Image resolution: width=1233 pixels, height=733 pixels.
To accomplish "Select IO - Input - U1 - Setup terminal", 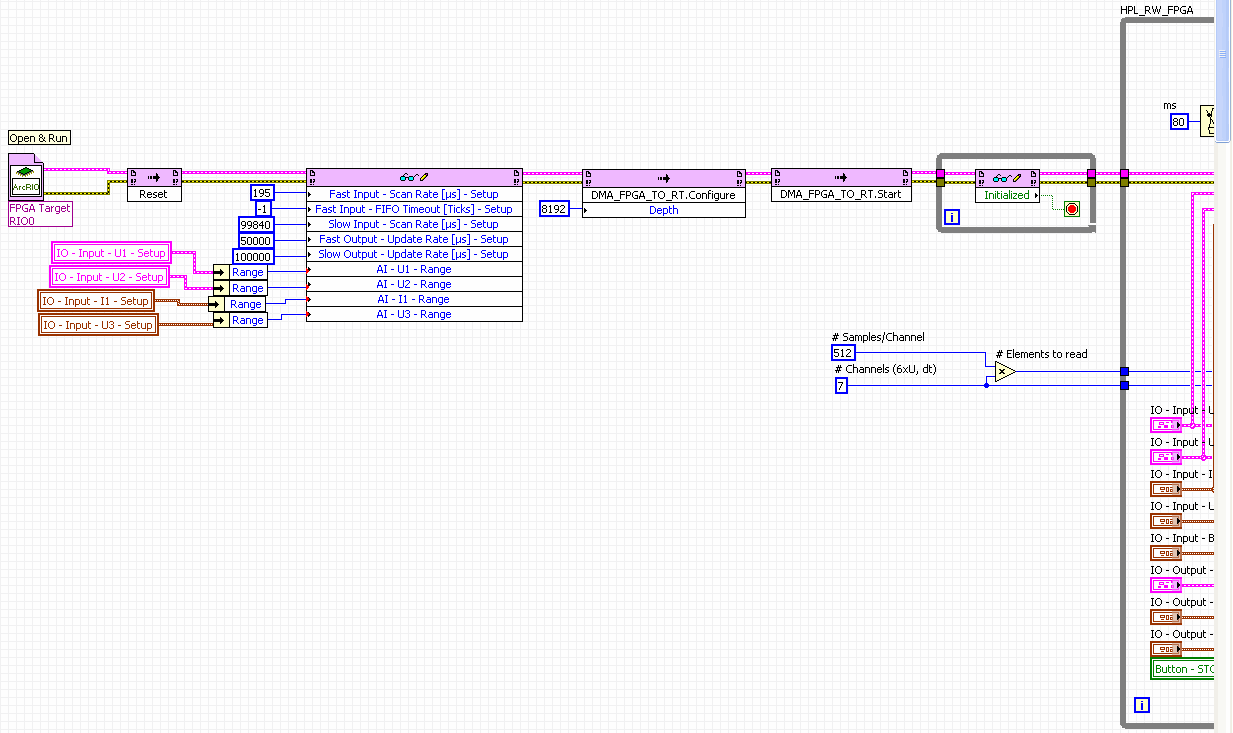I will [x=111, y=253].
